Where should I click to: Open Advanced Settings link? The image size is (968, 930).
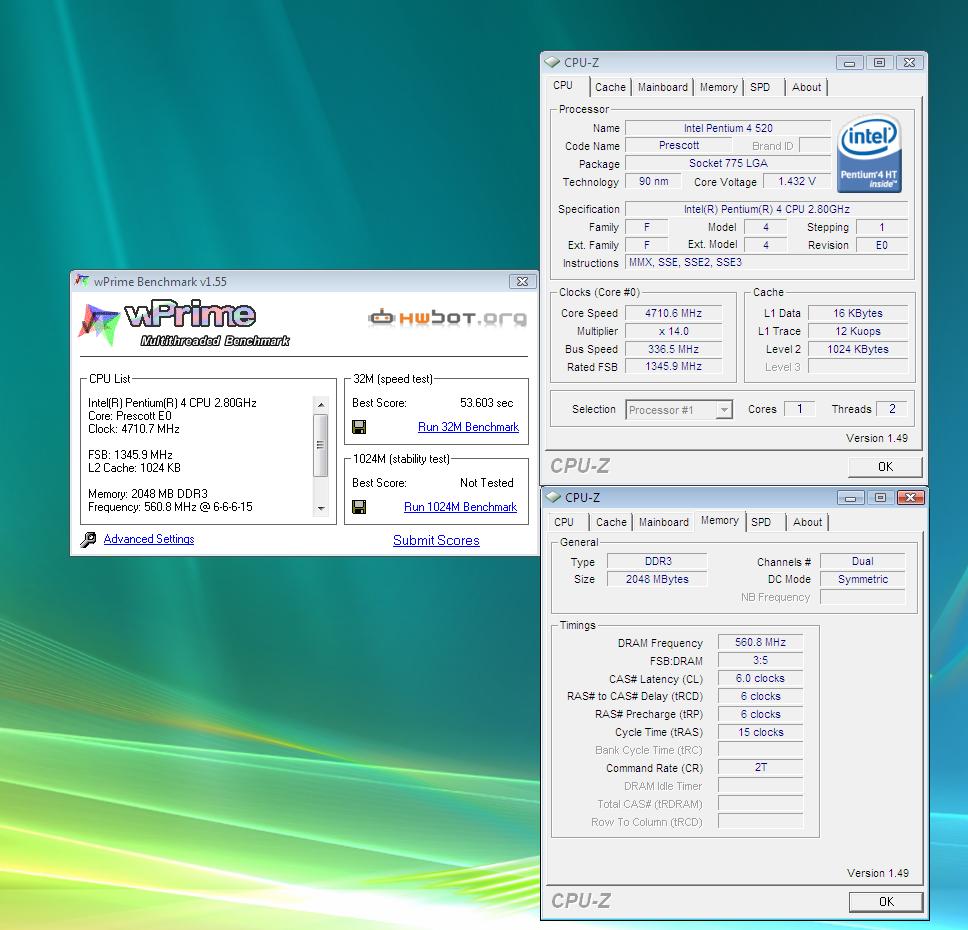point(149,539)
